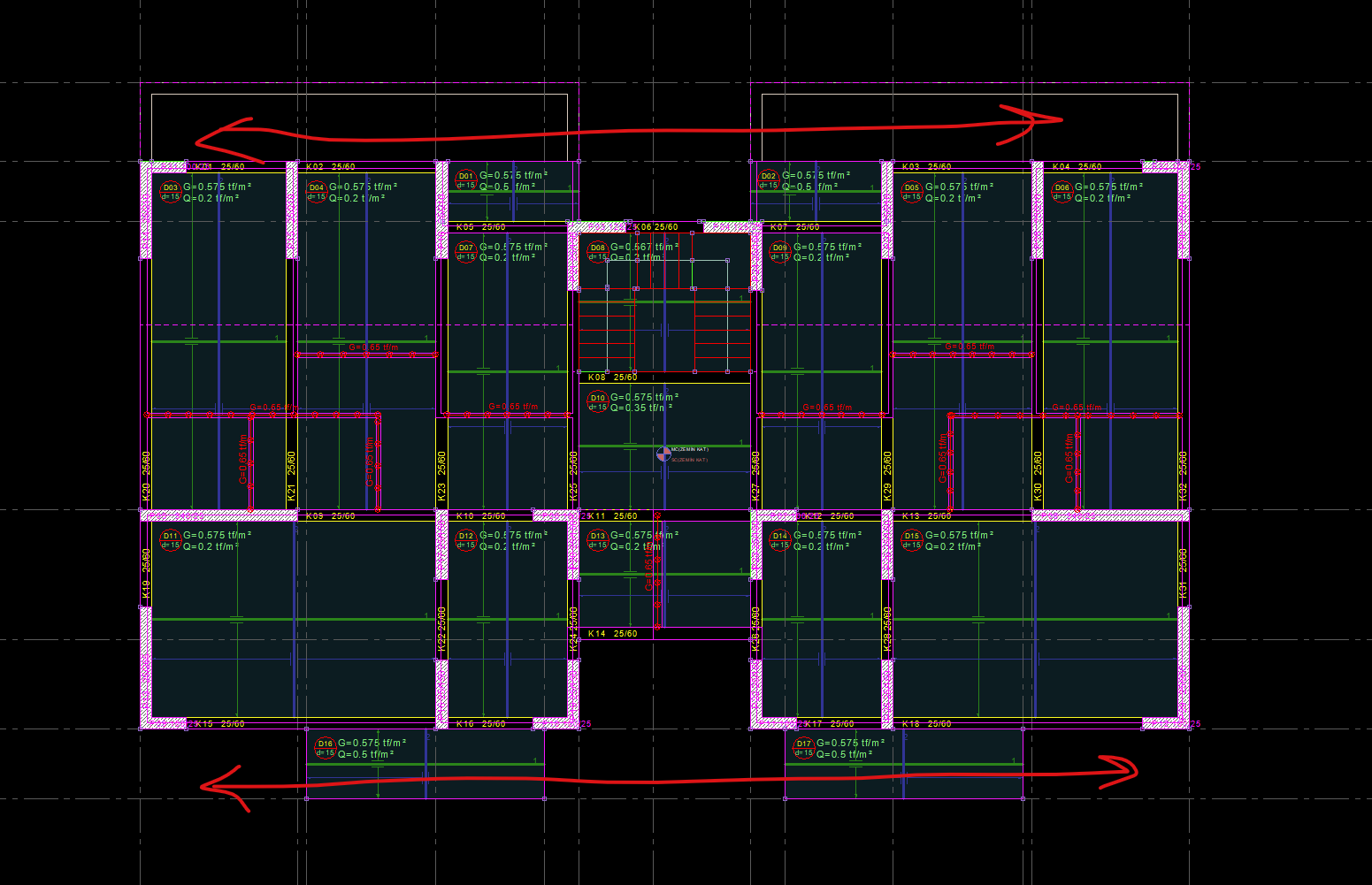
Task: Click the D16 balcony slab marker
Action: (x=325, y=747)
